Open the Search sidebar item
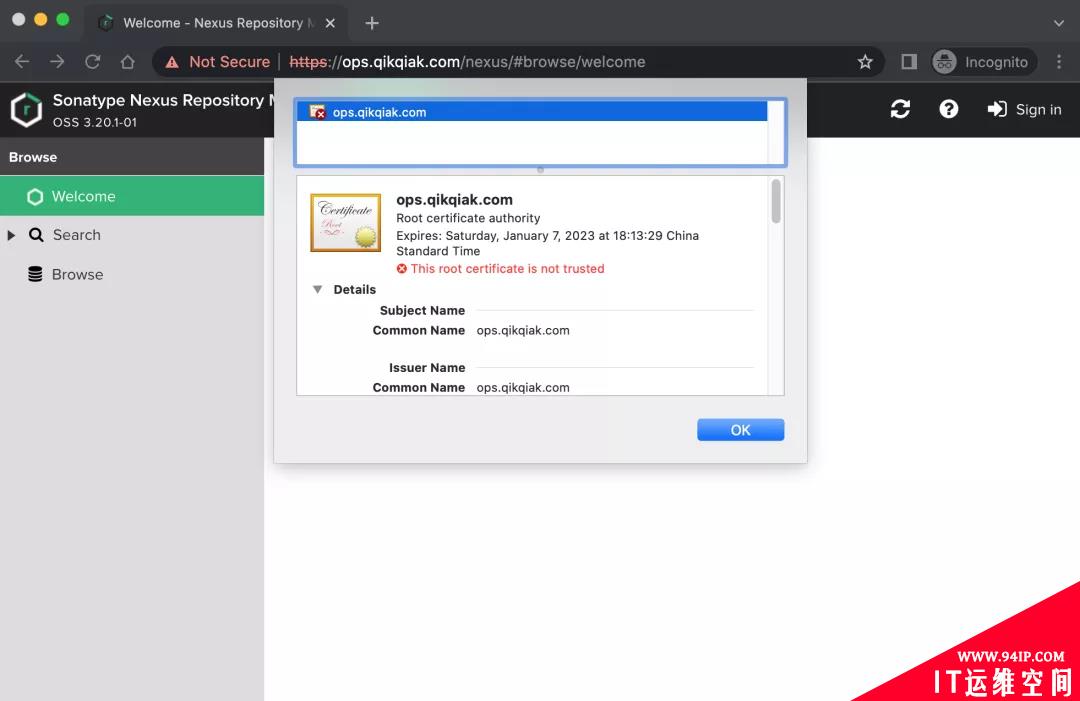The width and height of the screenshot is (1080, 701). pyautogui.click(x=76, y=235)
